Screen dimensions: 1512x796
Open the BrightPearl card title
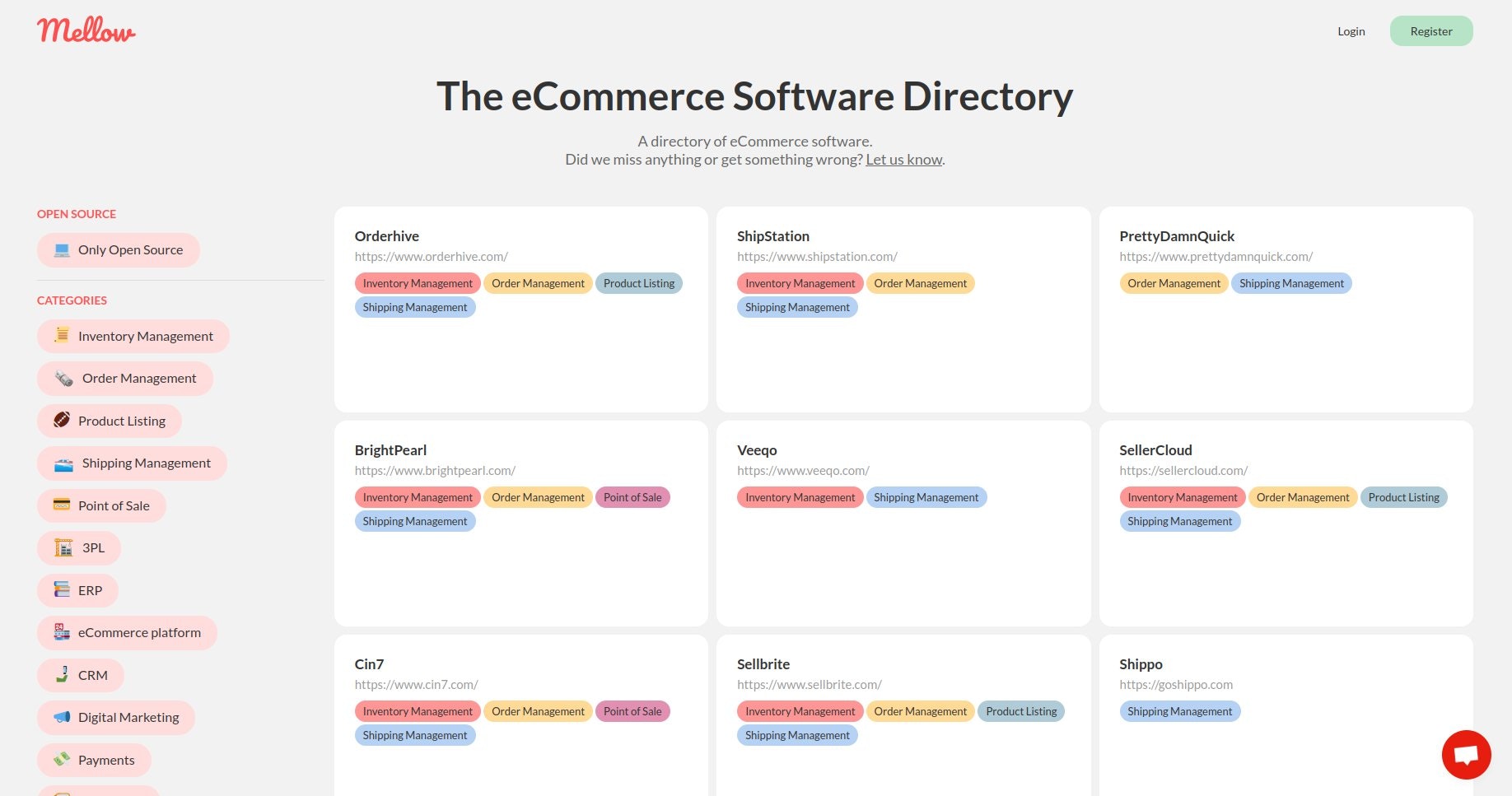tap(390, 450)
